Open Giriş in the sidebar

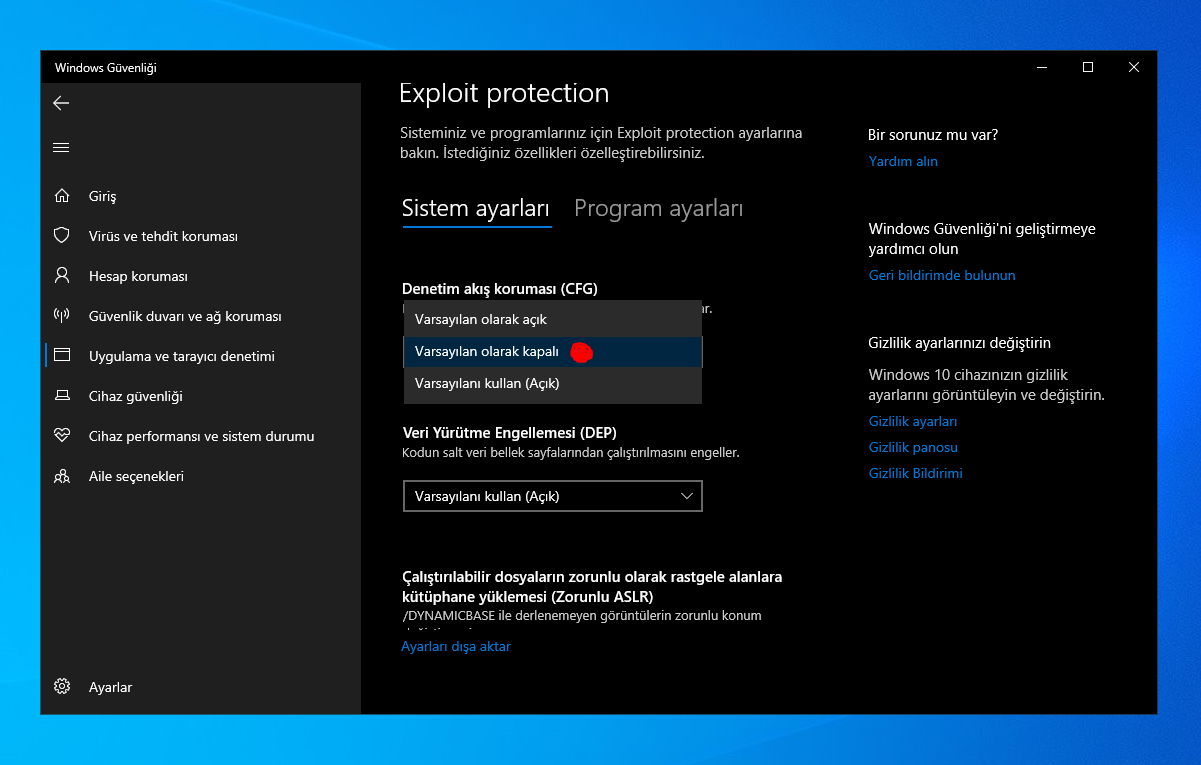(201, 196)
